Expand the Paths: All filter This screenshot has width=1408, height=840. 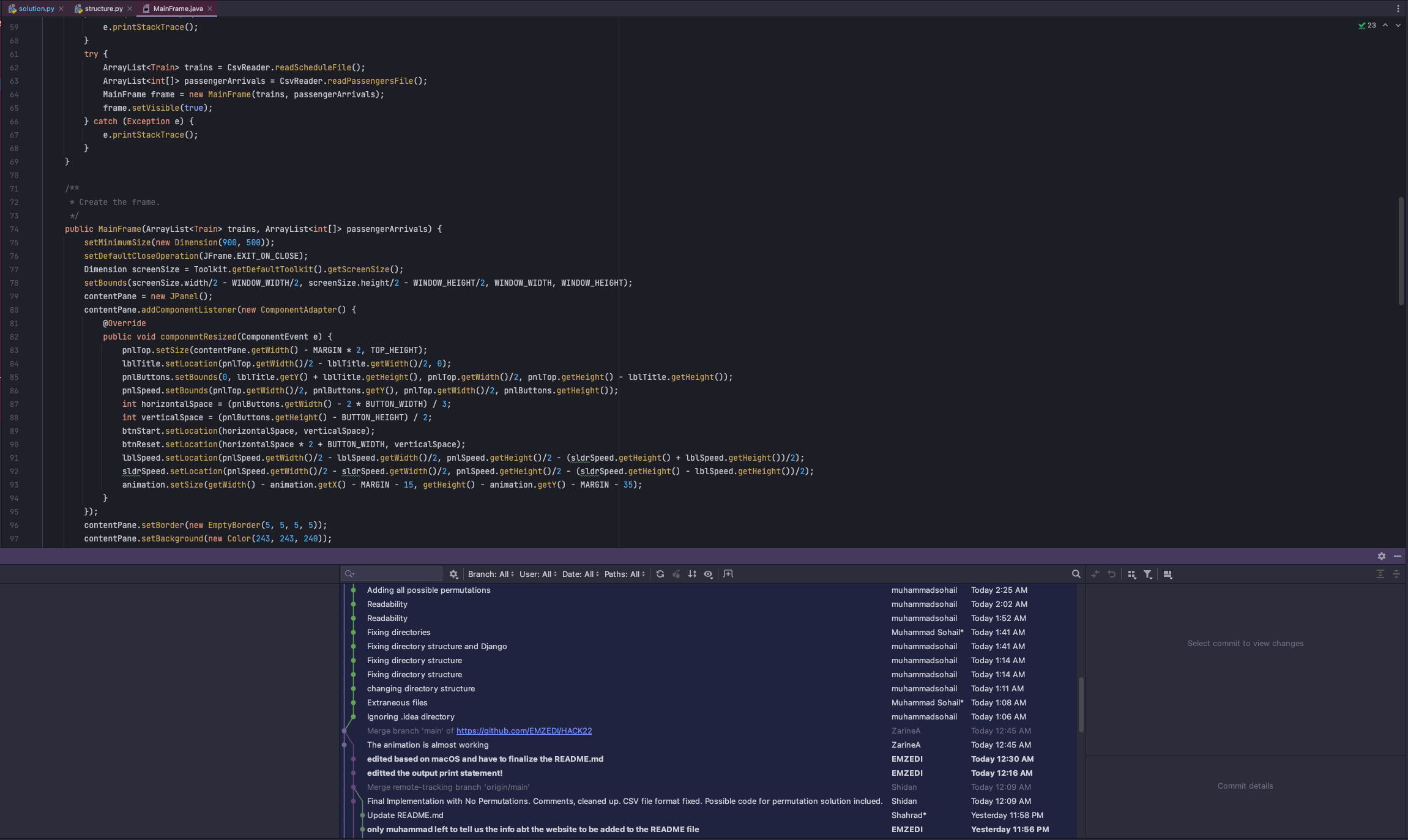[x=624, y=574]
